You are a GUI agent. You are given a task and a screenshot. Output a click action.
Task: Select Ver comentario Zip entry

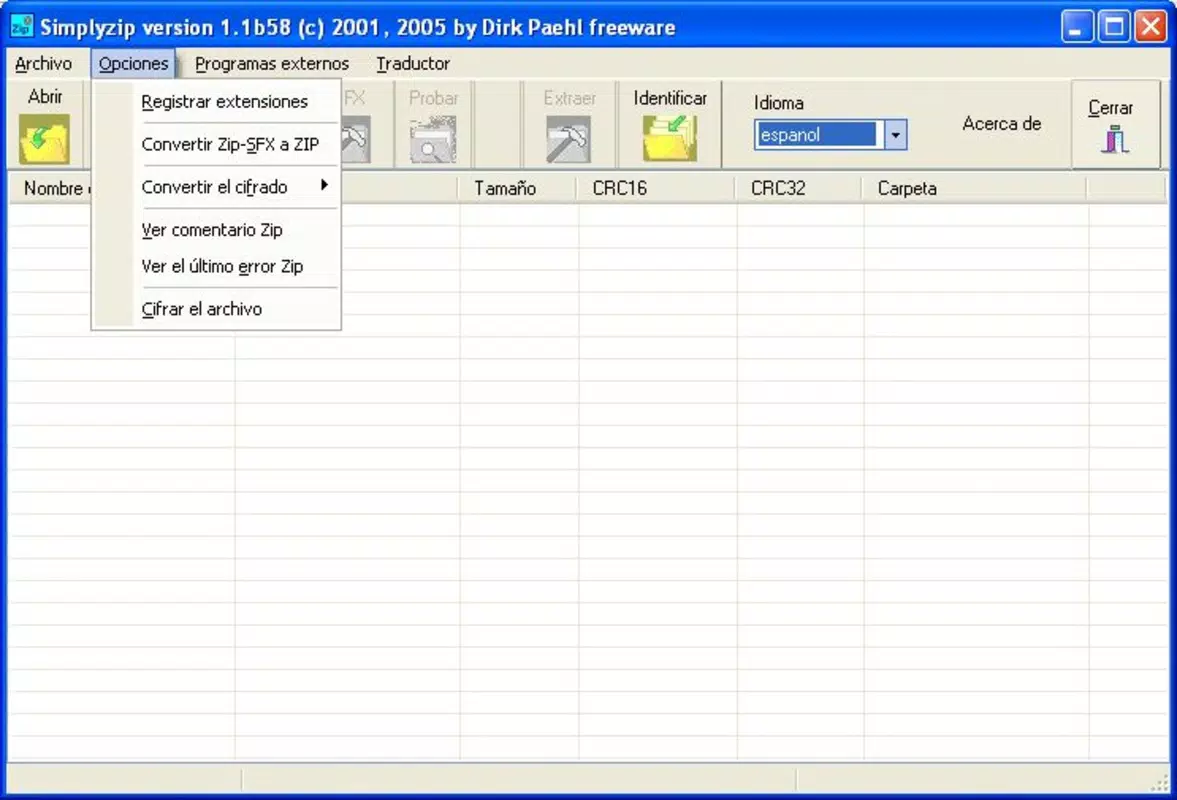[x=212, y=230]
